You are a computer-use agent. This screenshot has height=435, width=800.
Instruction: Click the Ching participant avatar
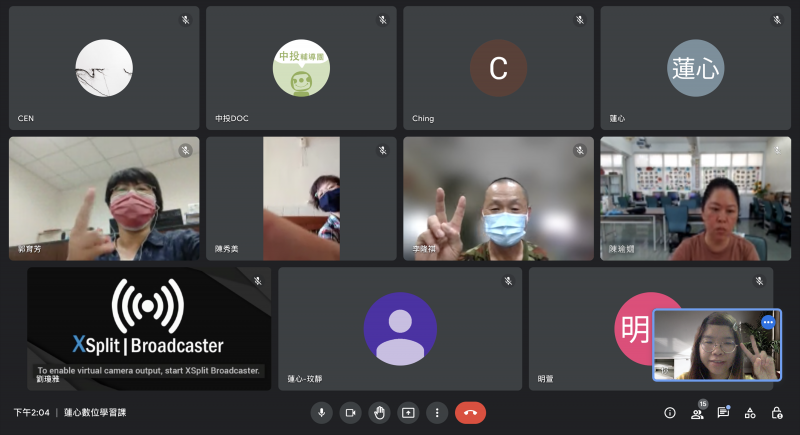[498, 68]
